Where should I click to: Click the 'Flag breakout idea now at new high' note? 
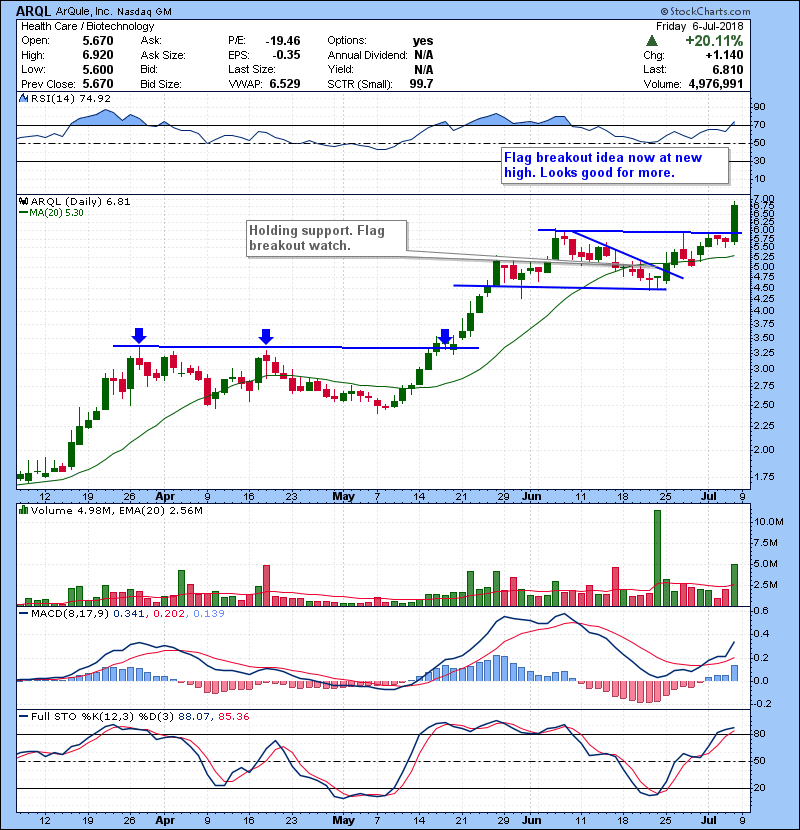tap(615, 165)
